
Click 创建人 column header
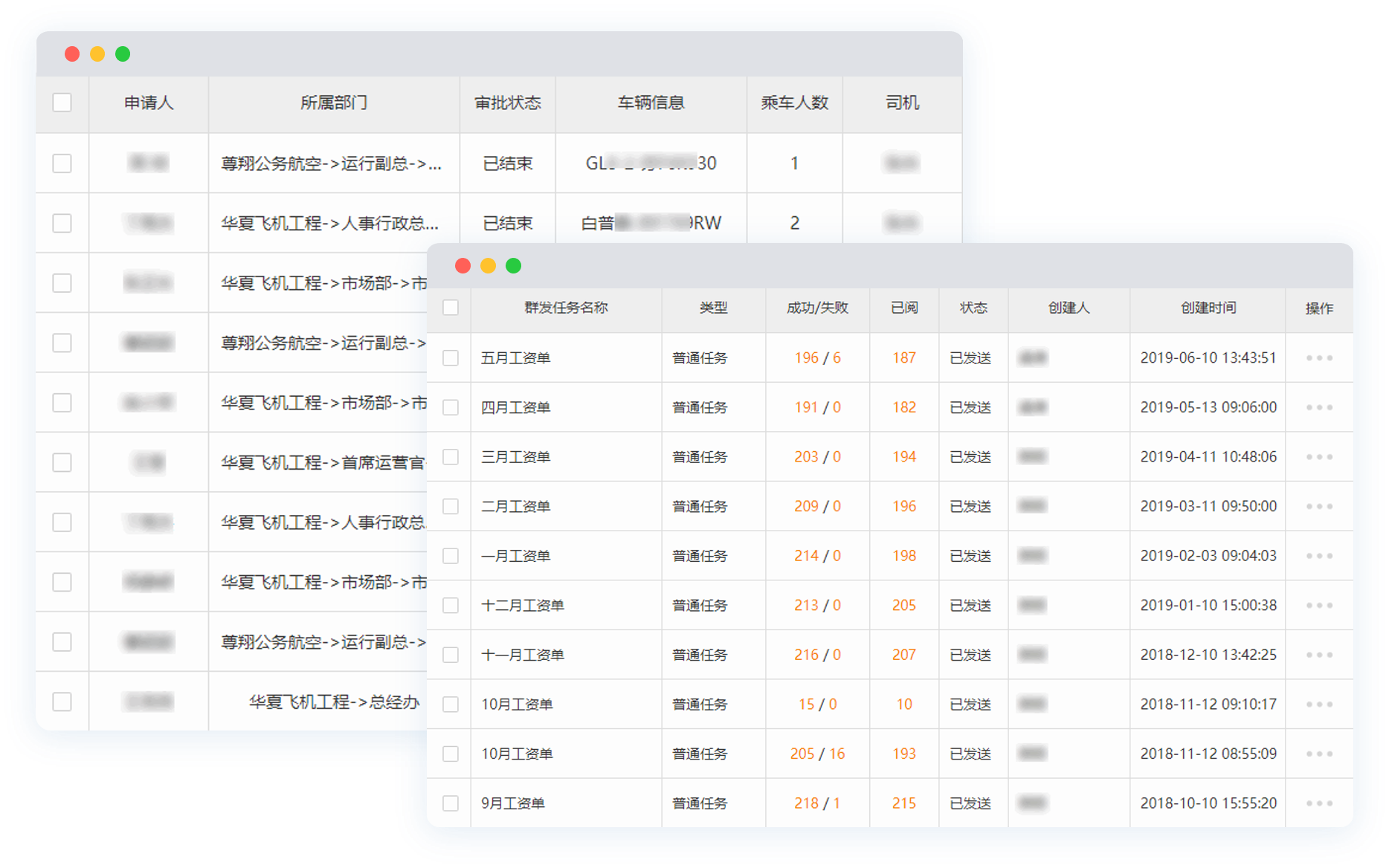(1069, 308)
